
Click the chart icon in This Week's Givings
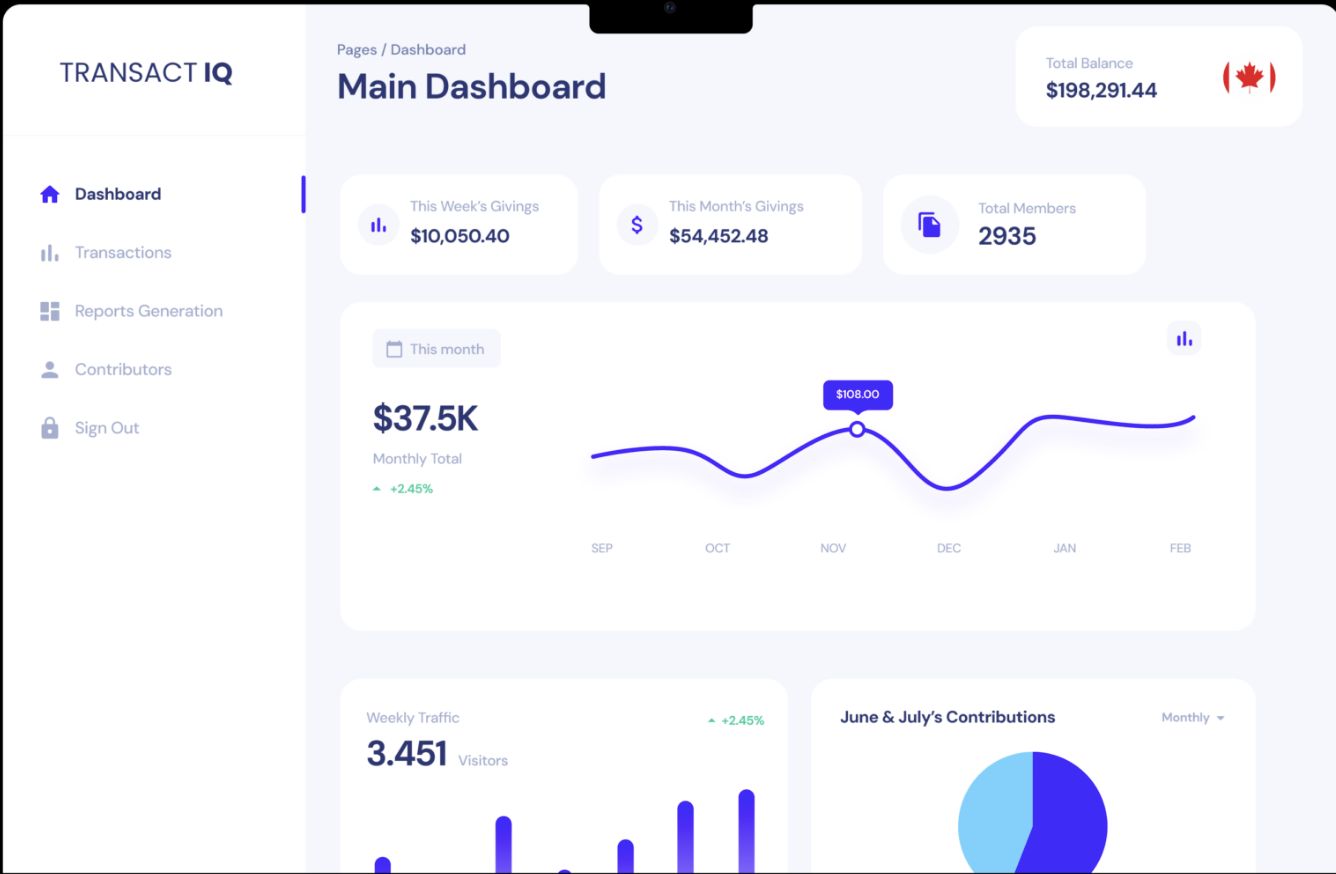pos(379,224)
